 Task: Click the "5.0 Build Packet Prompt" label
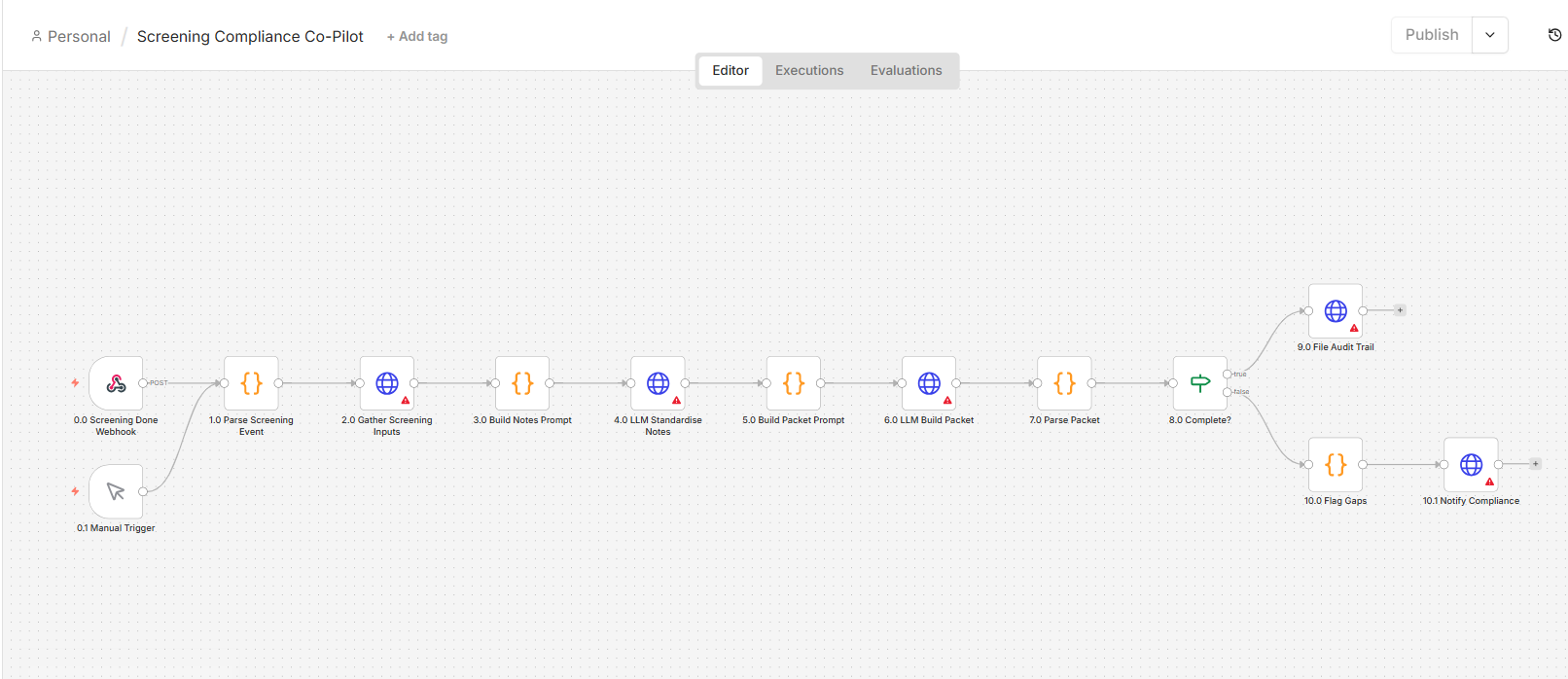coord(794,420)
